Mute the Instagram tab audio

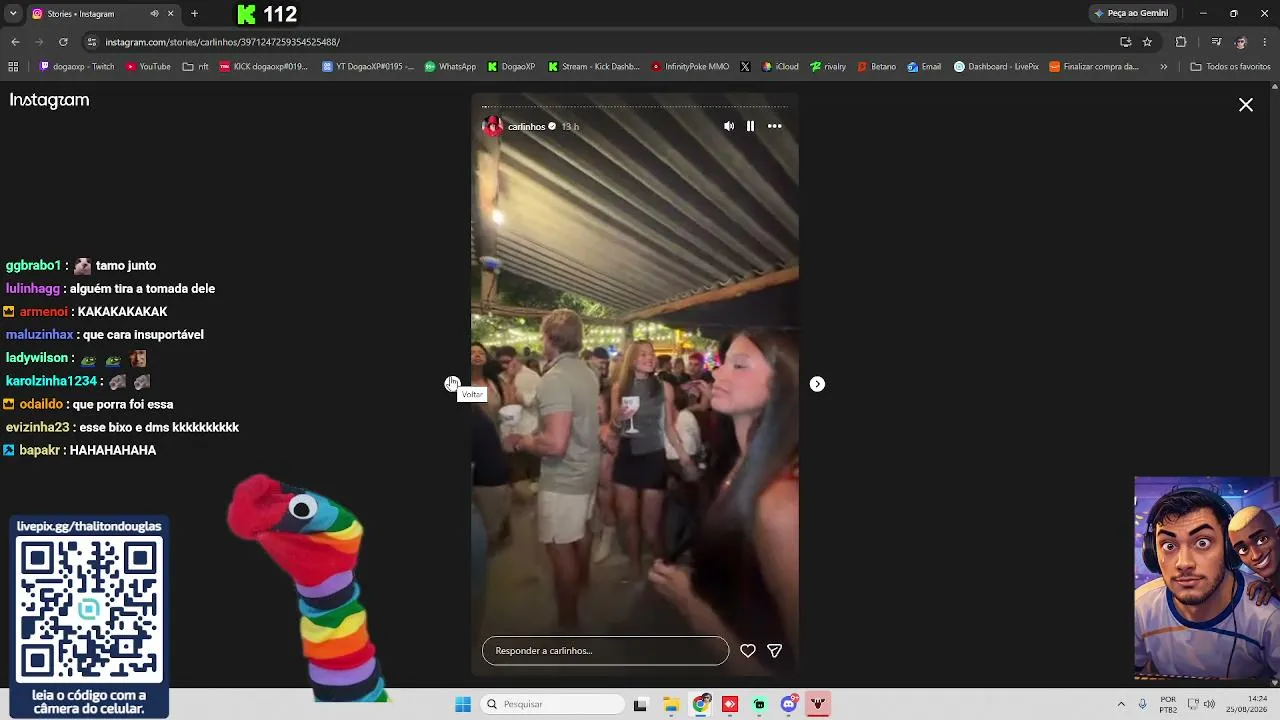[154, 14]
